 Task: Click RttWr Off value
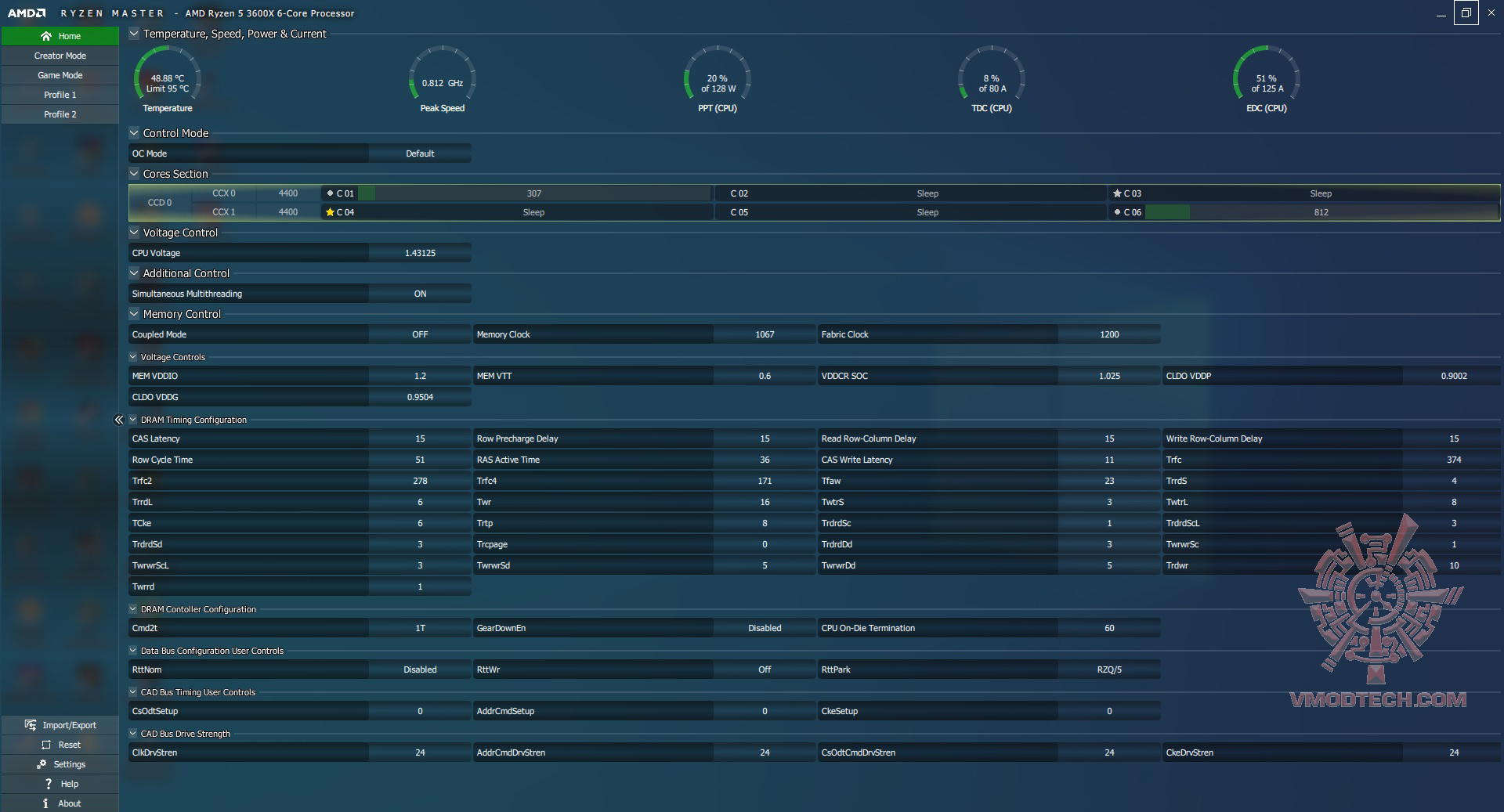765,669
